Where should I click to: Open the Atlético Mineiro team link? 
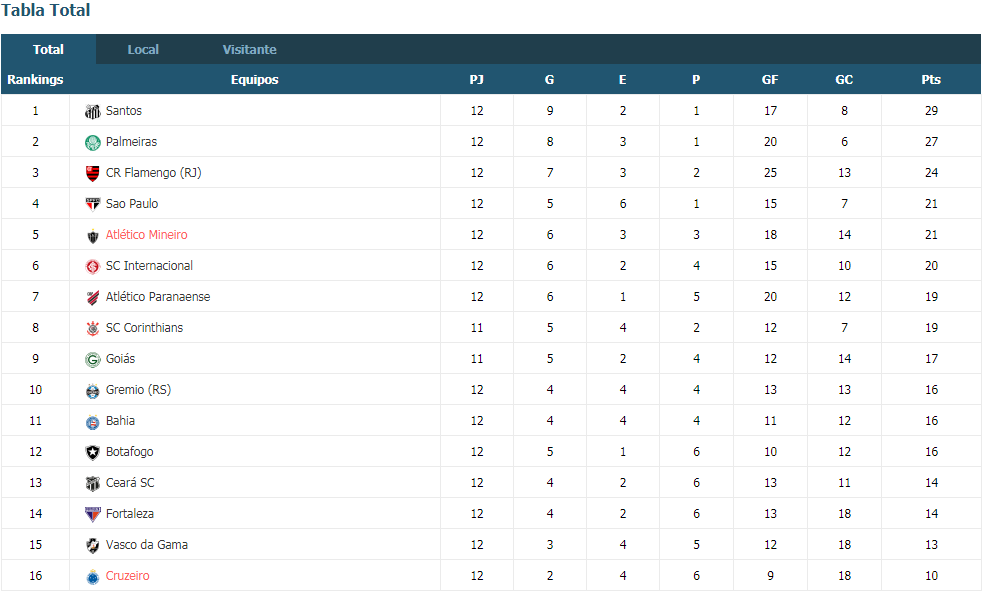coord(147,235)
